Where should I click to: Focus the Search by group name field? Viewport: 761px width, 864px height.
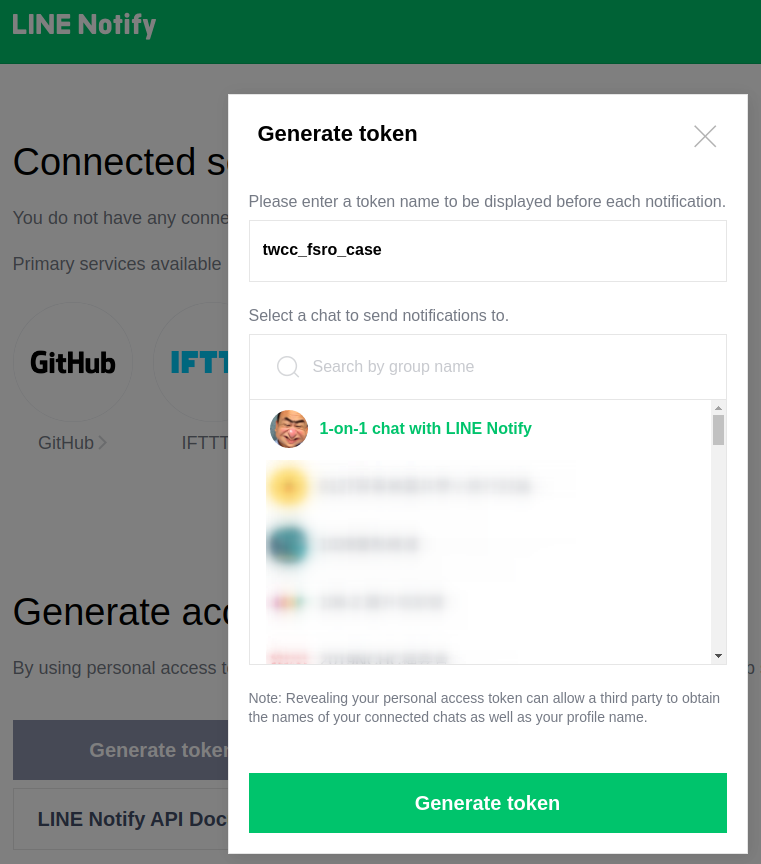510,367
